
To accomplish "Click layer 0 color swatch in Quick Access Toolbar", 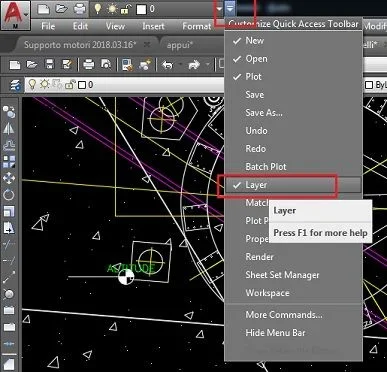I will [141, 10].
